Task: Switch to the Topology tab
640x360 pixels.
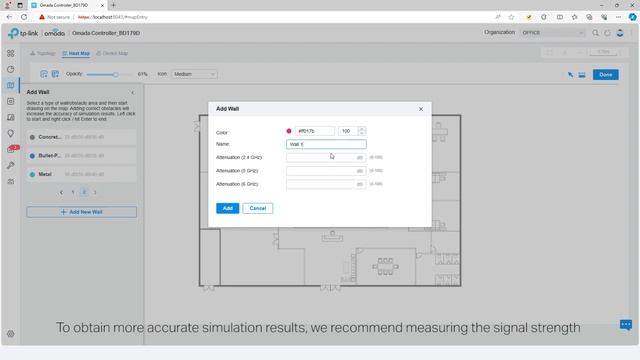Action: 43,53
